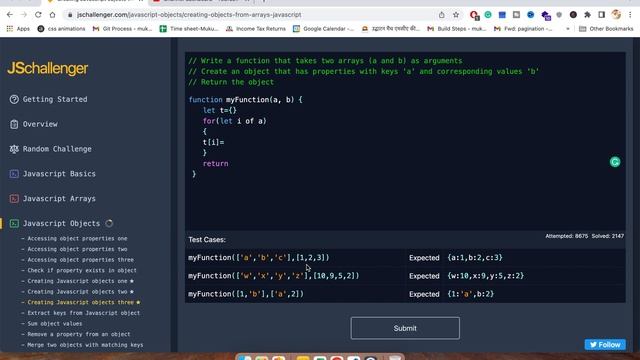Click the Javascript Arrays terminal icon
This screenshot has width=640, height=360.
pyautogui.click(x=14, y=199)
